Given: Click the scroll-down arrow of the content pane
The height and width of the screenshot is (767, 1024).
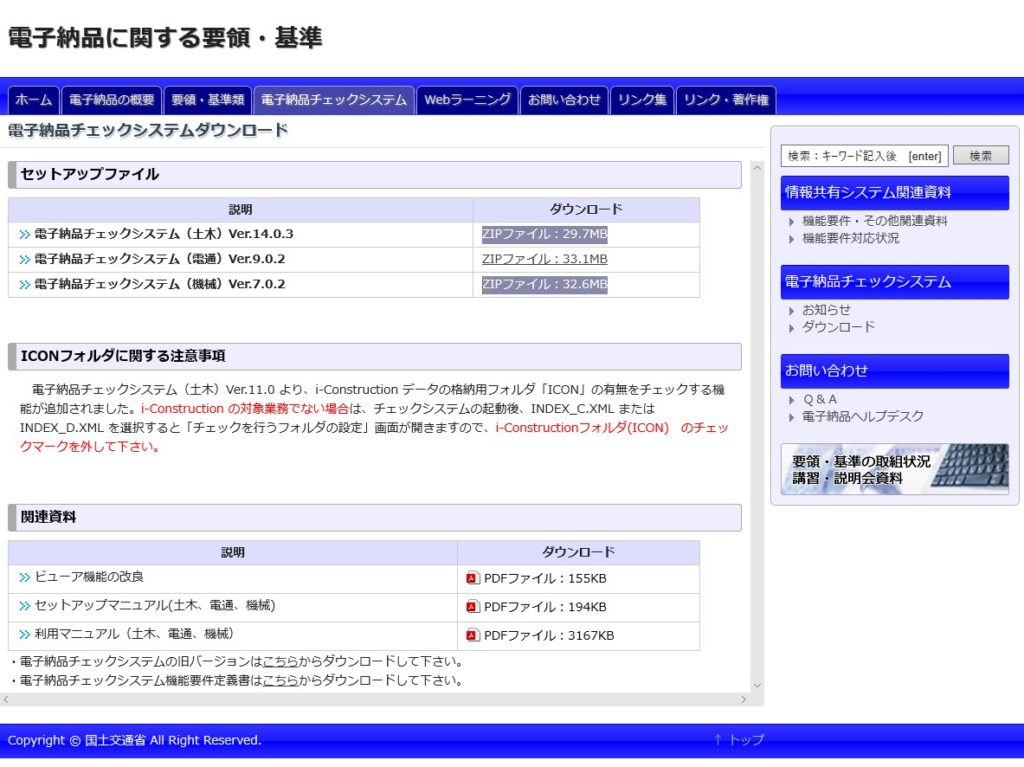Looking at the screenshot, I should pos(756,685).
